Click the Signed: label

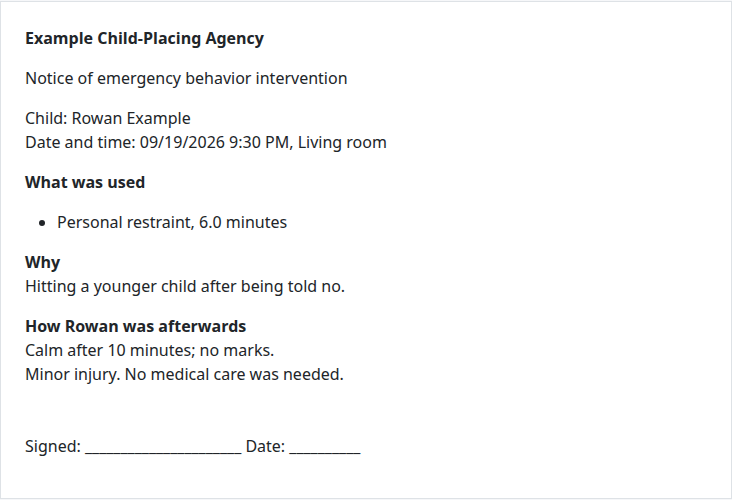pos(53,447)
